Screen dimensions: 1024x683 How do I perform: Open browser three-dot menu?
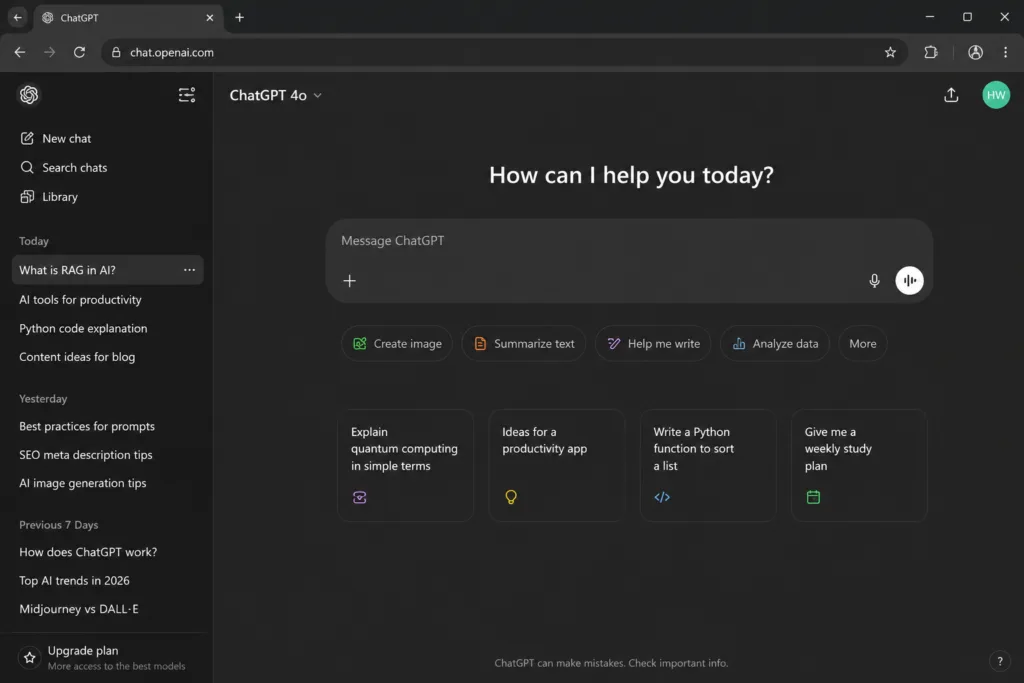tap(1005, 52)
